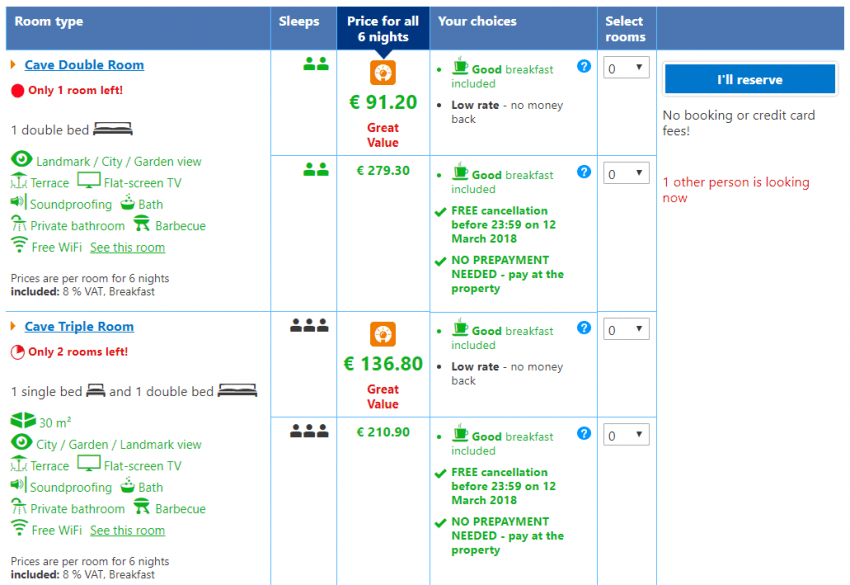Image resolution: width=850 pixels, height=585 pixels.
Task: Expand Cave Double Room details arrow
Action: pyautogui.click(x=13, y=65)
